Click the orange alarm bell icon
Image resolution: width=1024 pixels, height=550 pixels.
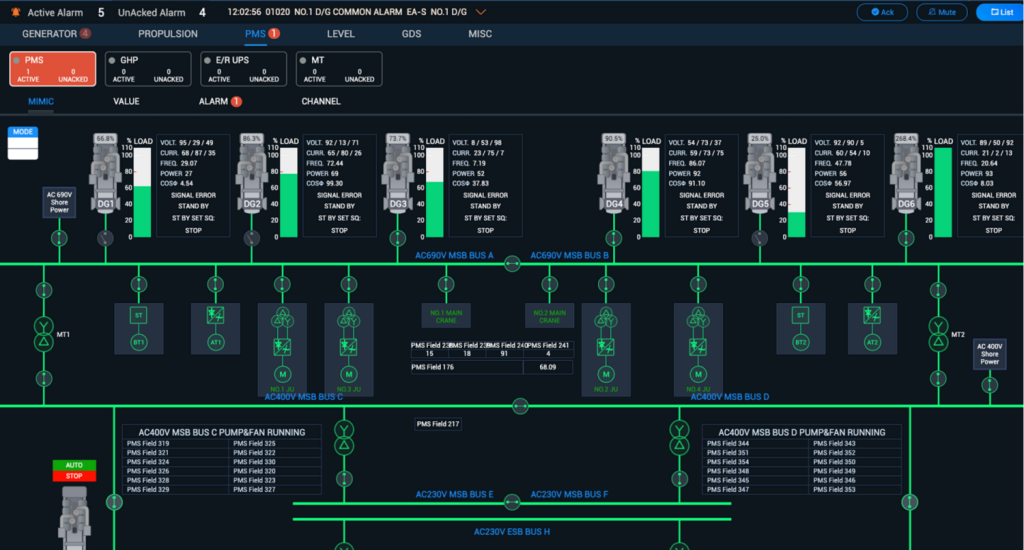[14, 13]
